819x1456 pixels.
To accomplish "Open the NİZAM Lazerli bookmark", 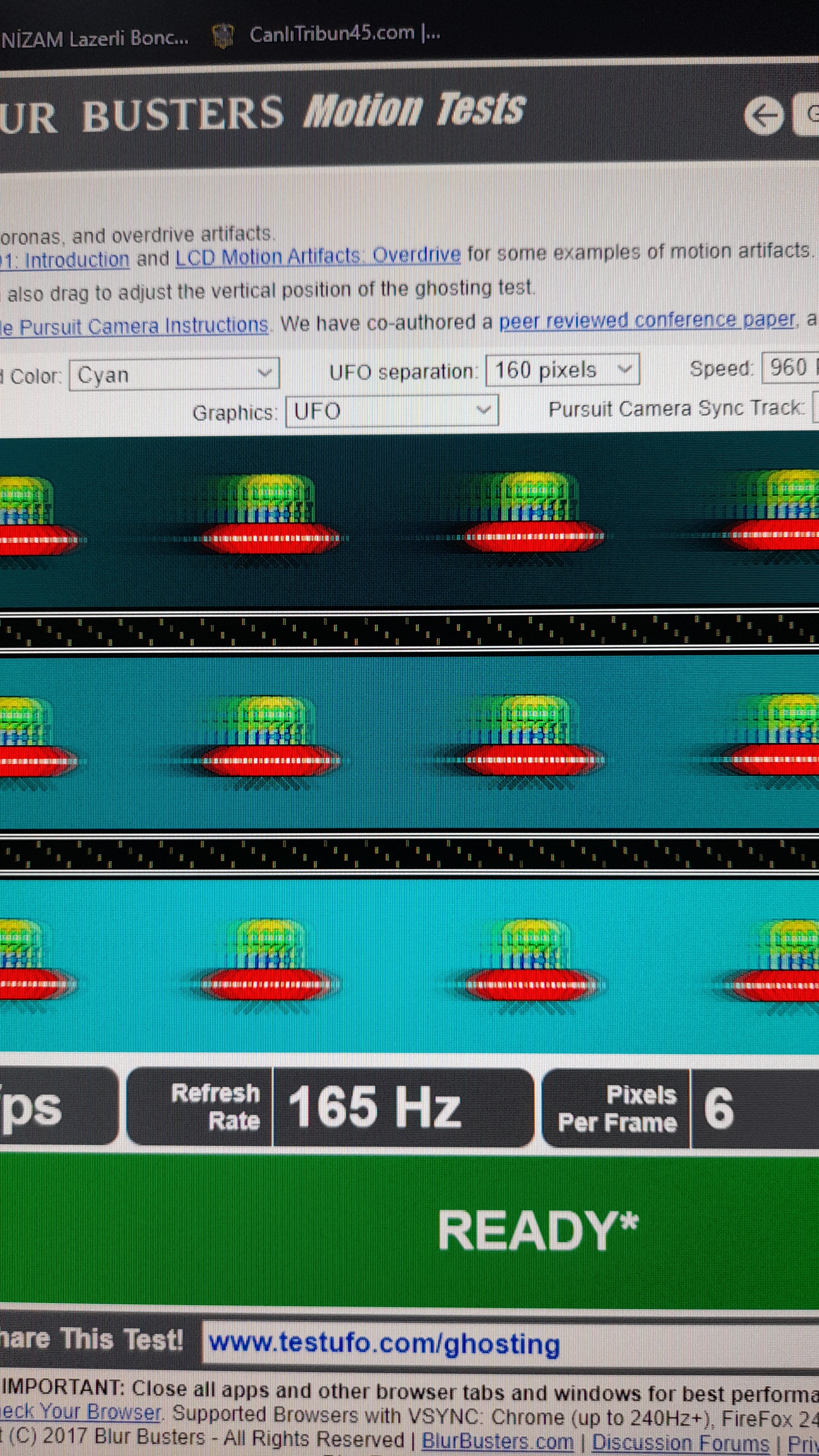I will [x=94, y=38].
